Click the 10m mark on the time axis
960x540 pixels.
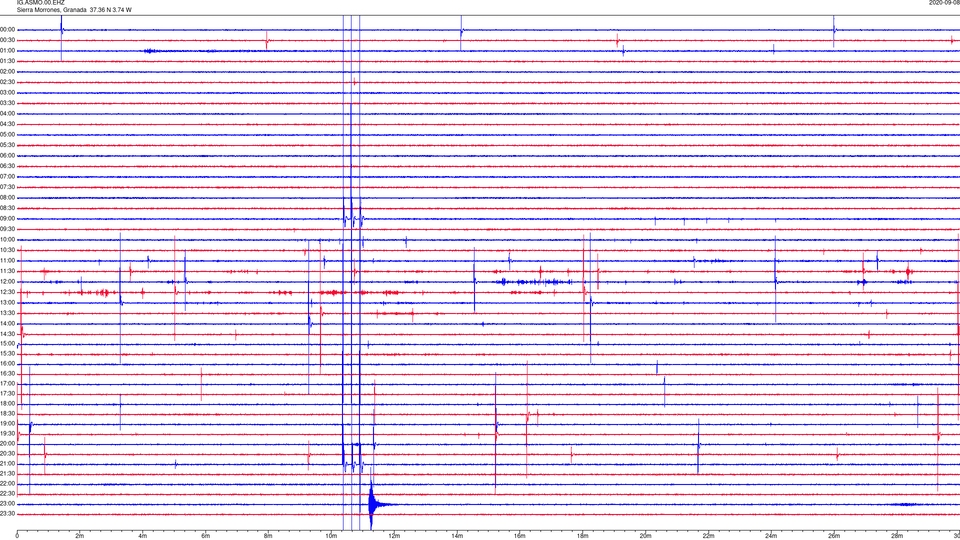tap(331, 536)
